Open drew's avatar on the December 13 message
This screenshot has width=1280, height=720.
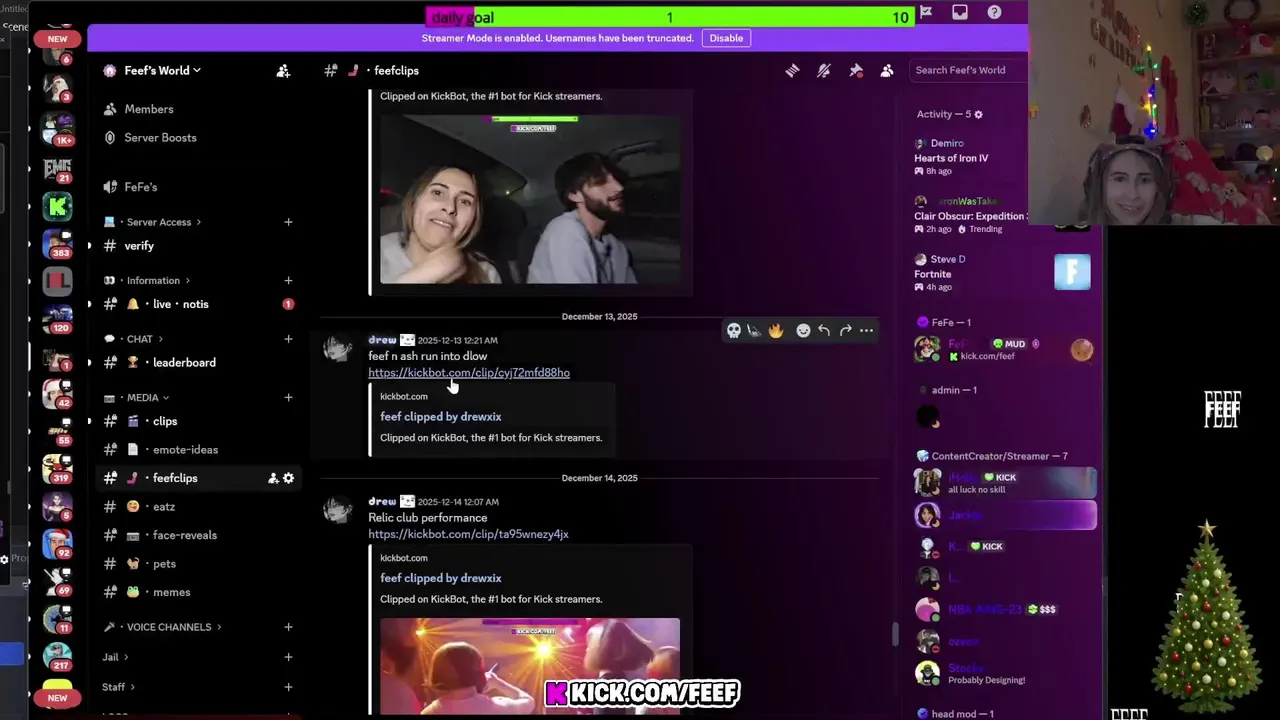coord(338,348)
